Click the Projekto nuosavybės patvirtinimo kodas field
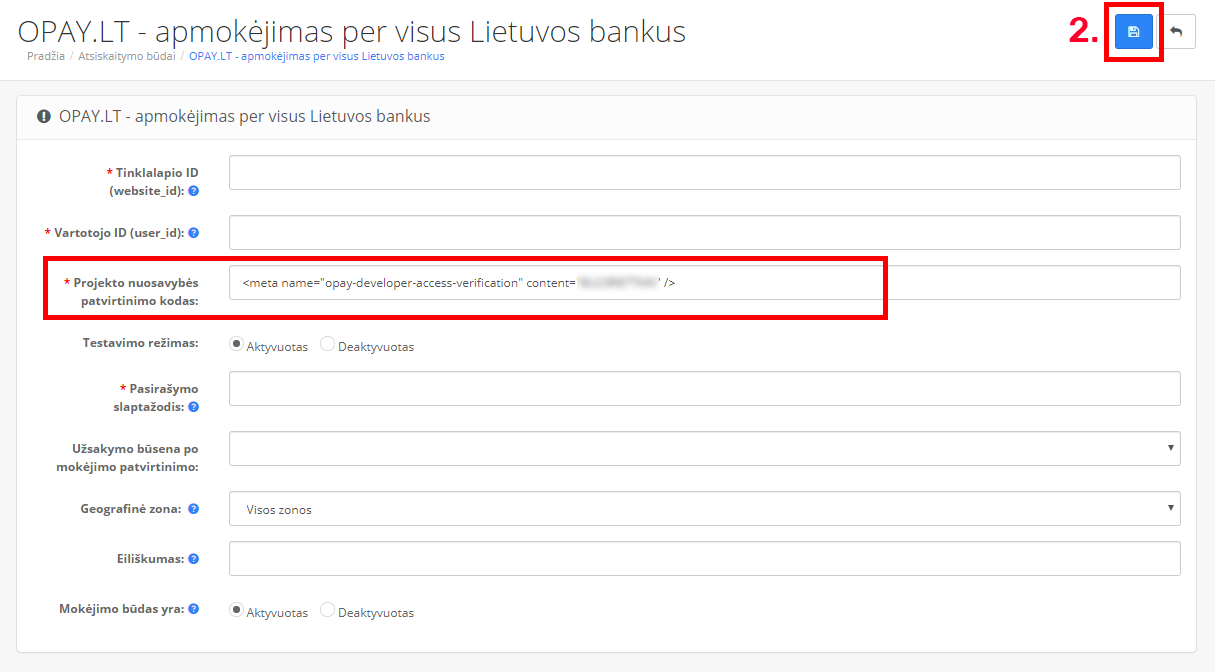Screen dimensions: 1215x672 click(x=705, y=282)
